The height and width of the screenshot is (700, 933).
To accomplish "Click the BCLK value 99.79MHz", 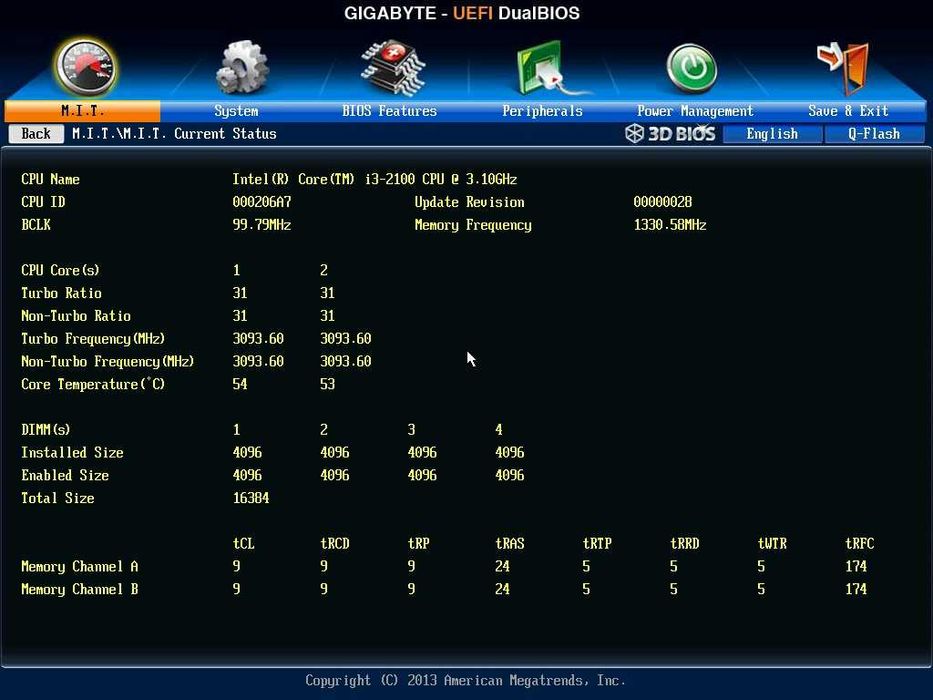I will [262, 224].
